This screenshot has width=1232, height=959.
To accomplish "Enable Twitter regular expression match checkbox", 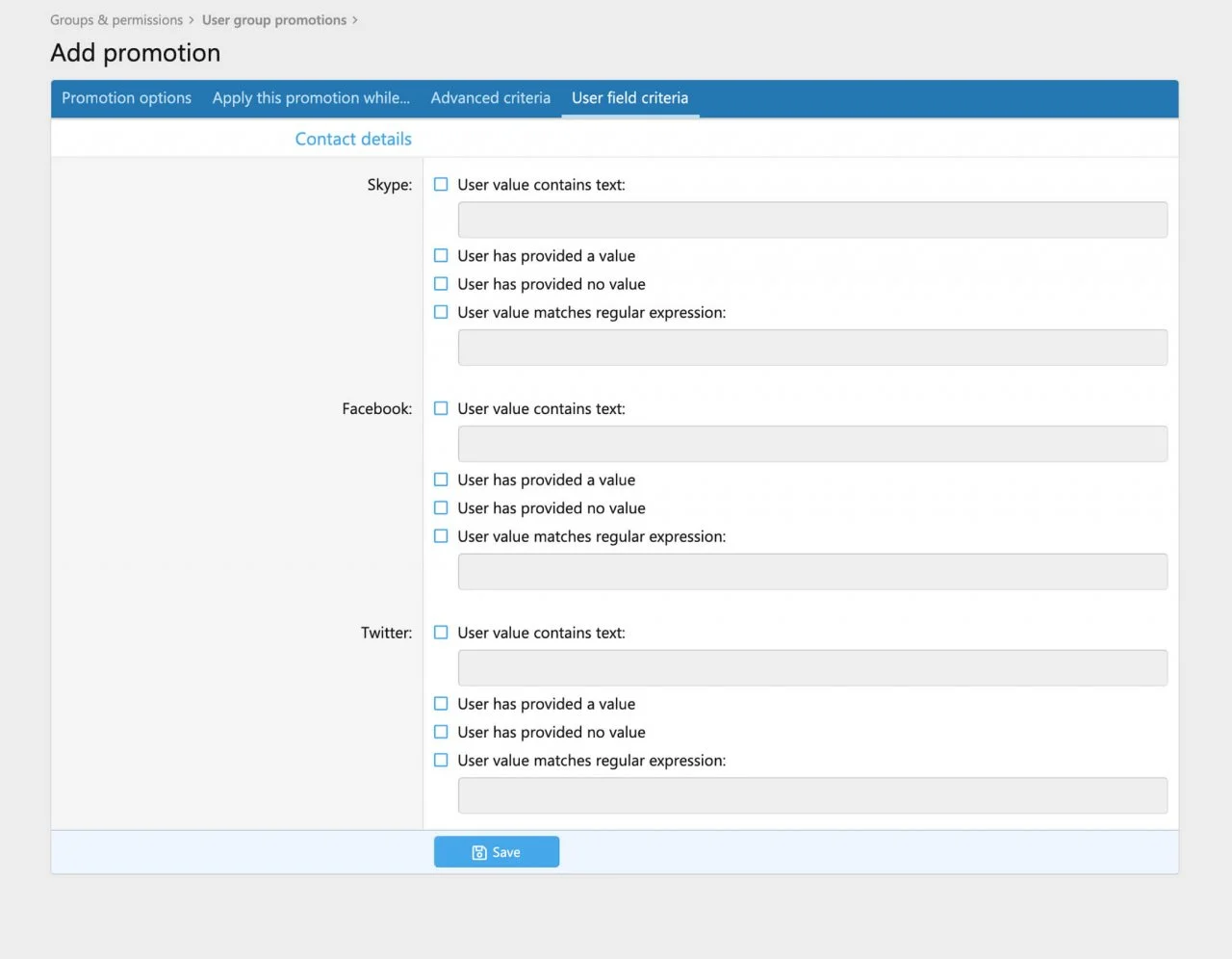I will pyautogui.click(x=441, y=761).
